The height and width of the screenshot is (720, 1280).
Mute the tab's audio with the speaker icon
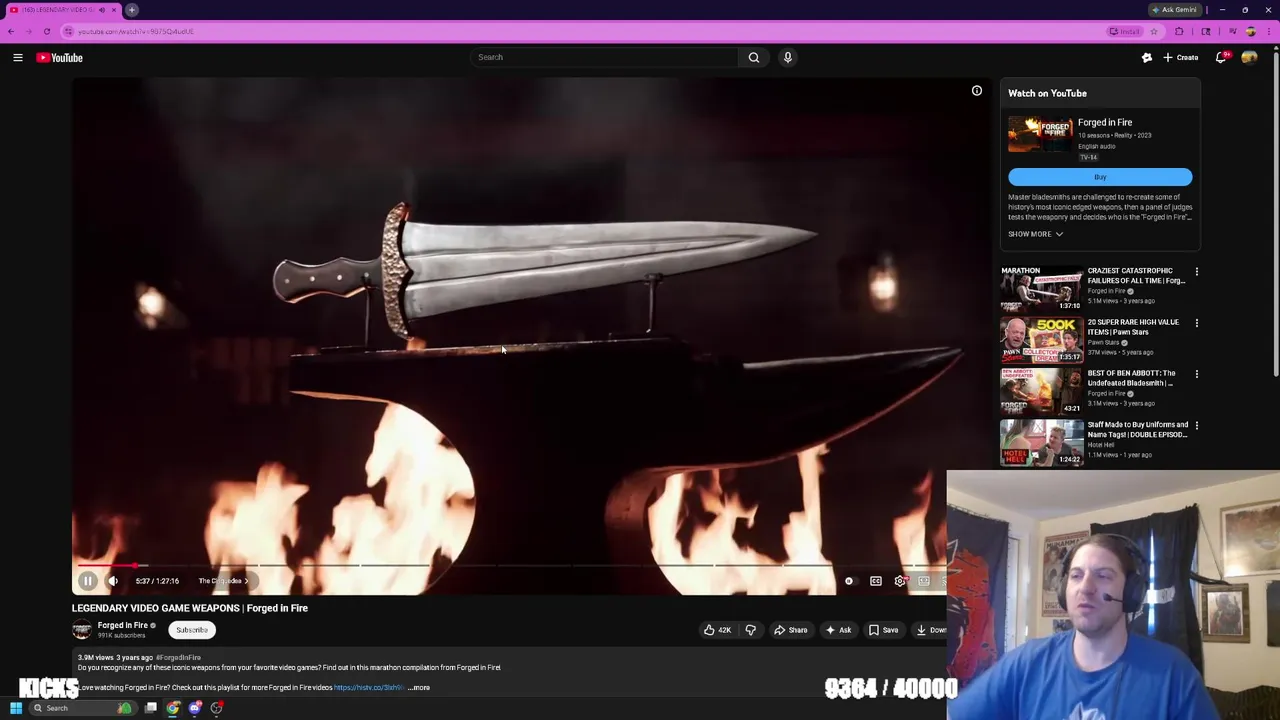pos(101,10)
